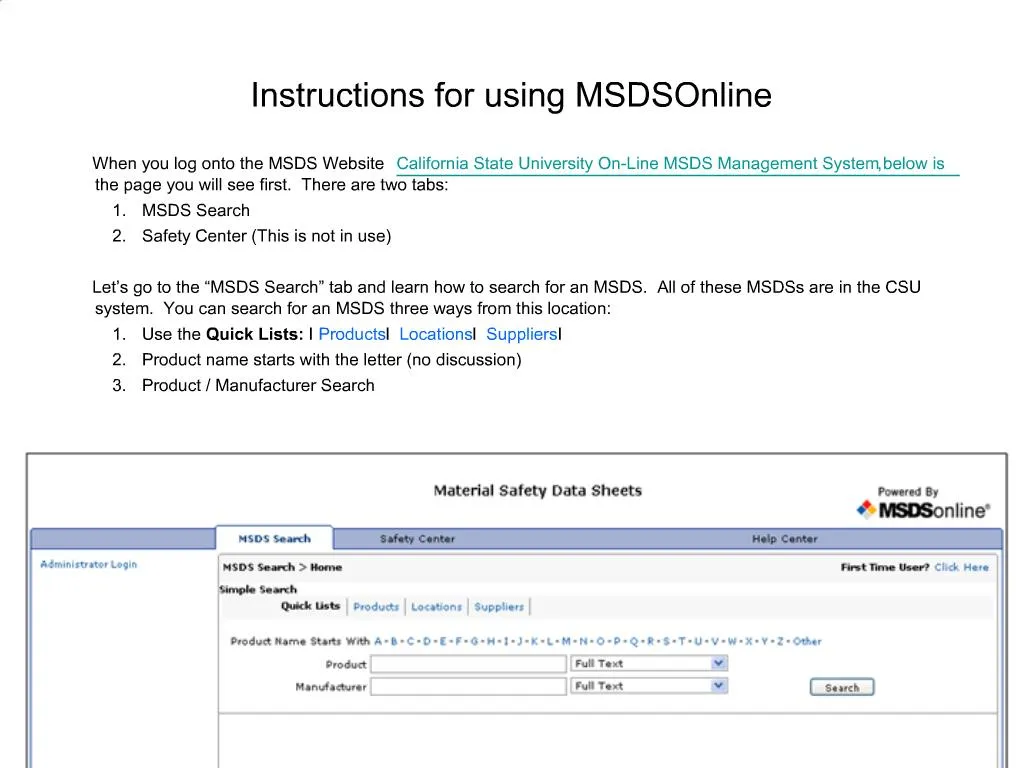The width and height of the screenshot is (1024, 768).
Task: Open the Locations quick list
Action: tap(437, 607)
